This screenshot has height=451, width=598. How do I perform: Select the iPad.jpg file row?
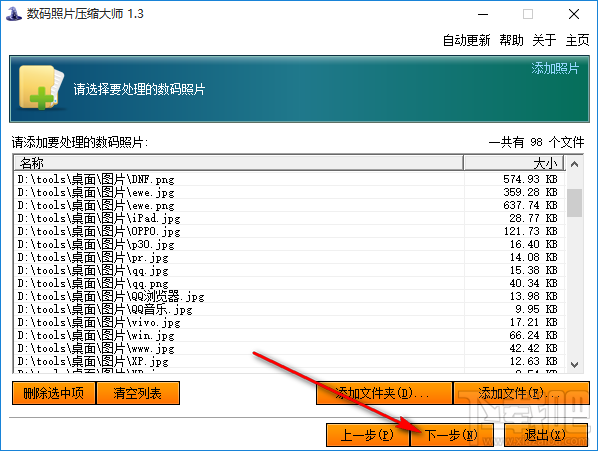(x=290, y=218)
